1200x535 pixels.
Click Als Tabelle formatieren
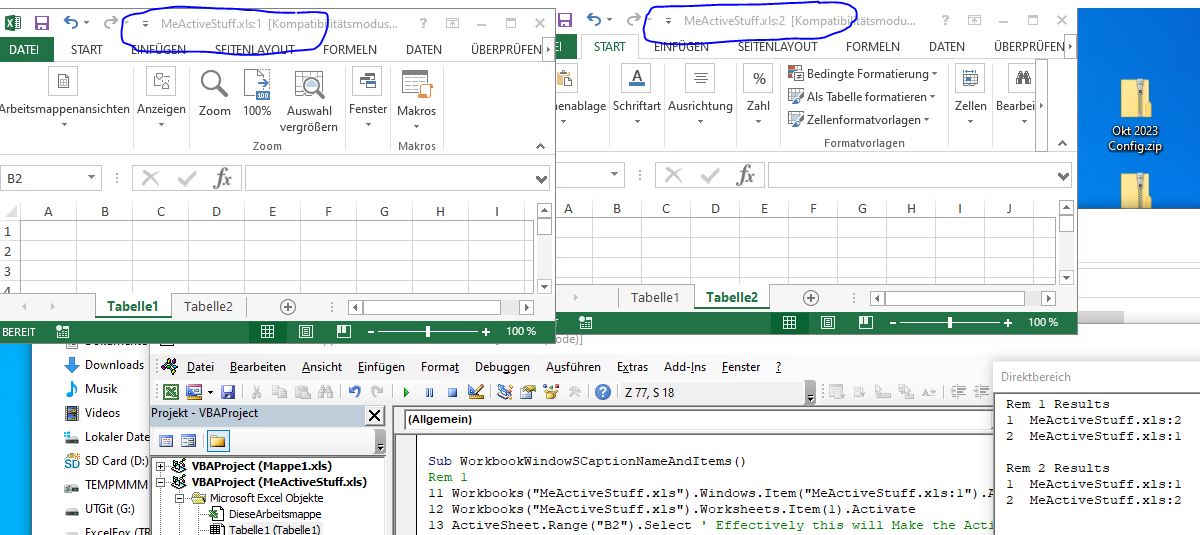click(863, 97)
